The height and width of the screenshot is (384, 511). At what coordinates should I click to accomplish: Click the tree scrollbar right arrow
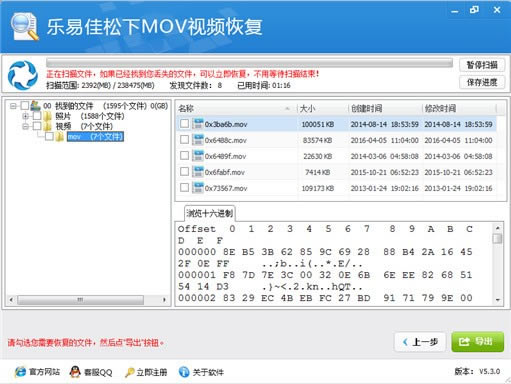164,300
